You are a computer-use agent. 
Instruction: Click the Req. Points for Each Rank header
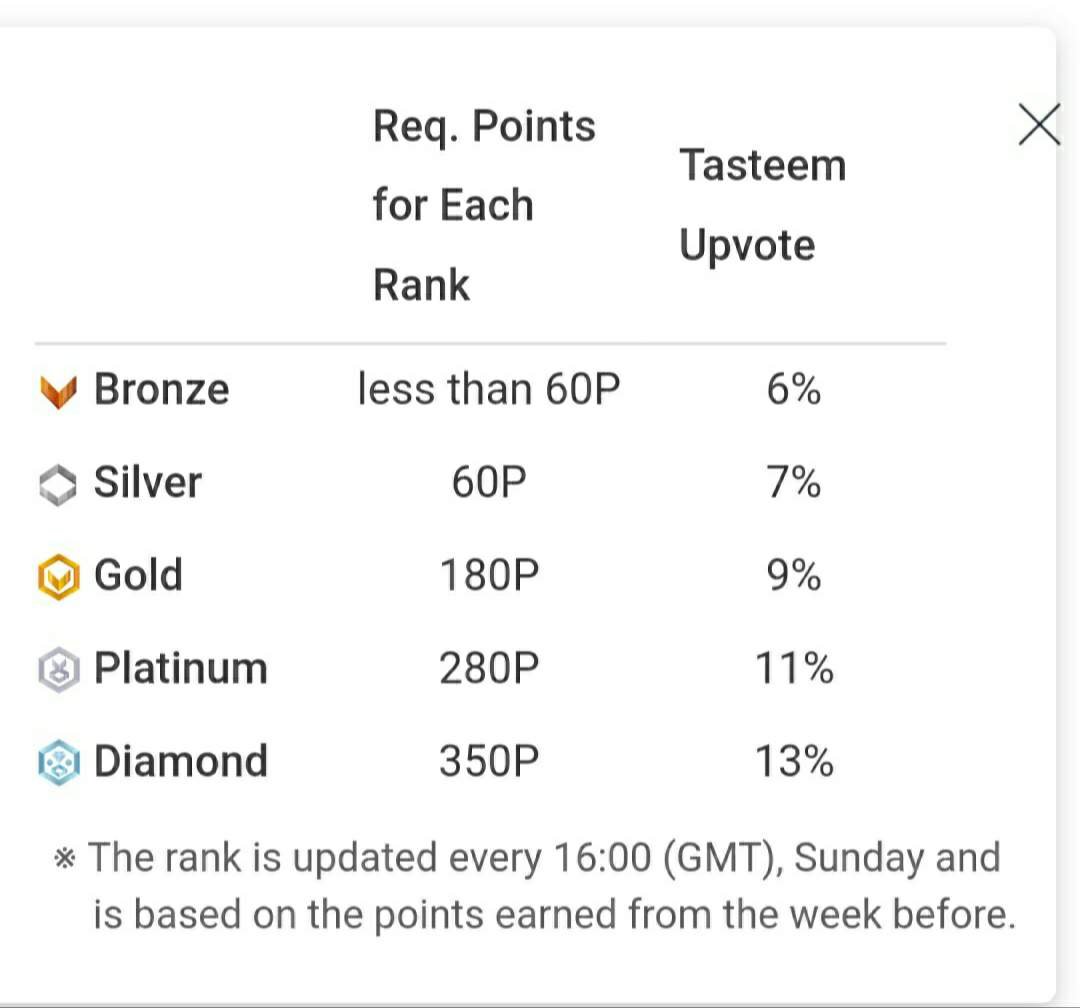(484, 205)
